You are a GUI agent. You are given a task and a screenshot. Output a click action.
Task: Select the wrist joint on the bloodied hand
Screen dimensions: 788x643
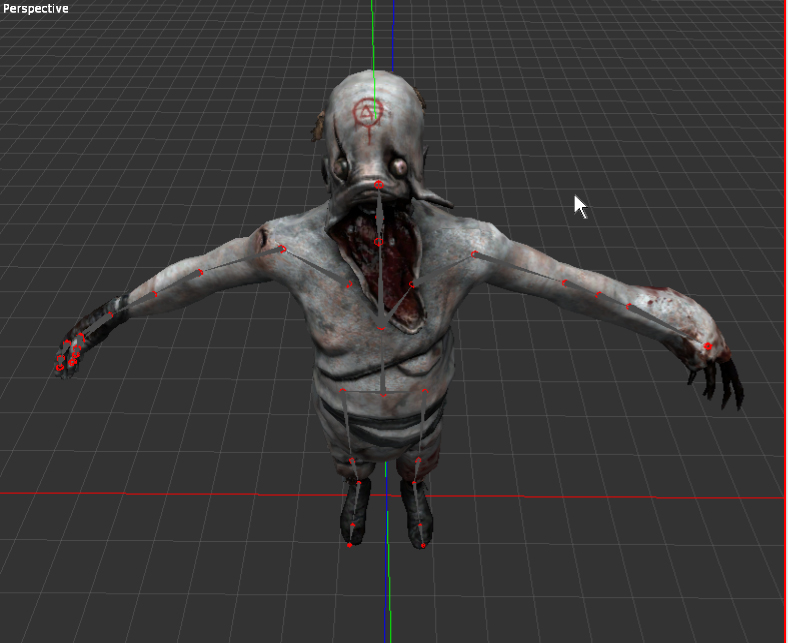click(707, 347)
